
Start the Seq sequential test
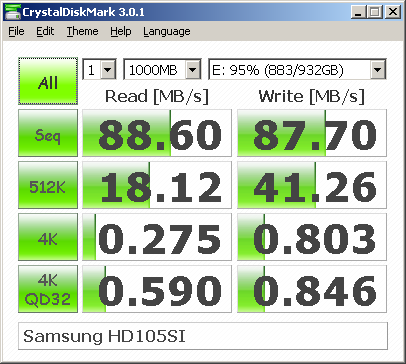[48, 133]
